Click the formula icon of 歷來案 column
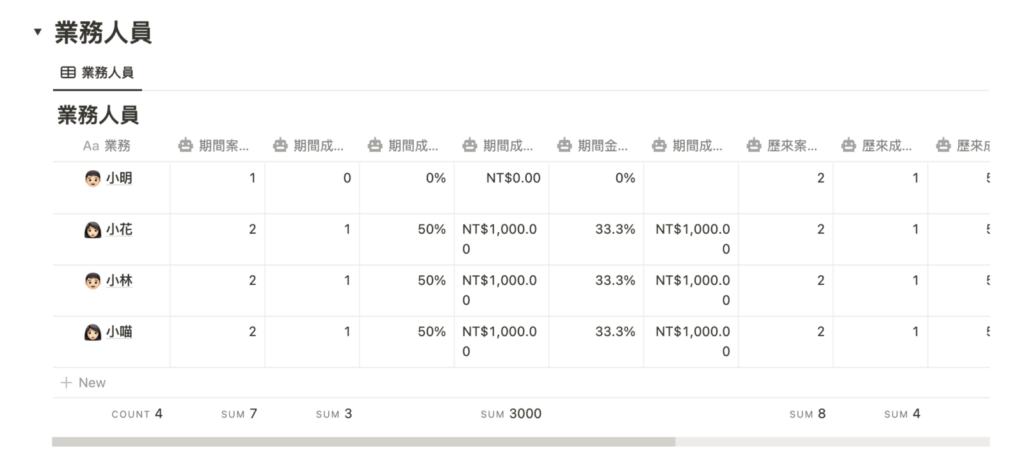Image resolution: width=1024 pixels, height=475 pixels. click(754, 146)
